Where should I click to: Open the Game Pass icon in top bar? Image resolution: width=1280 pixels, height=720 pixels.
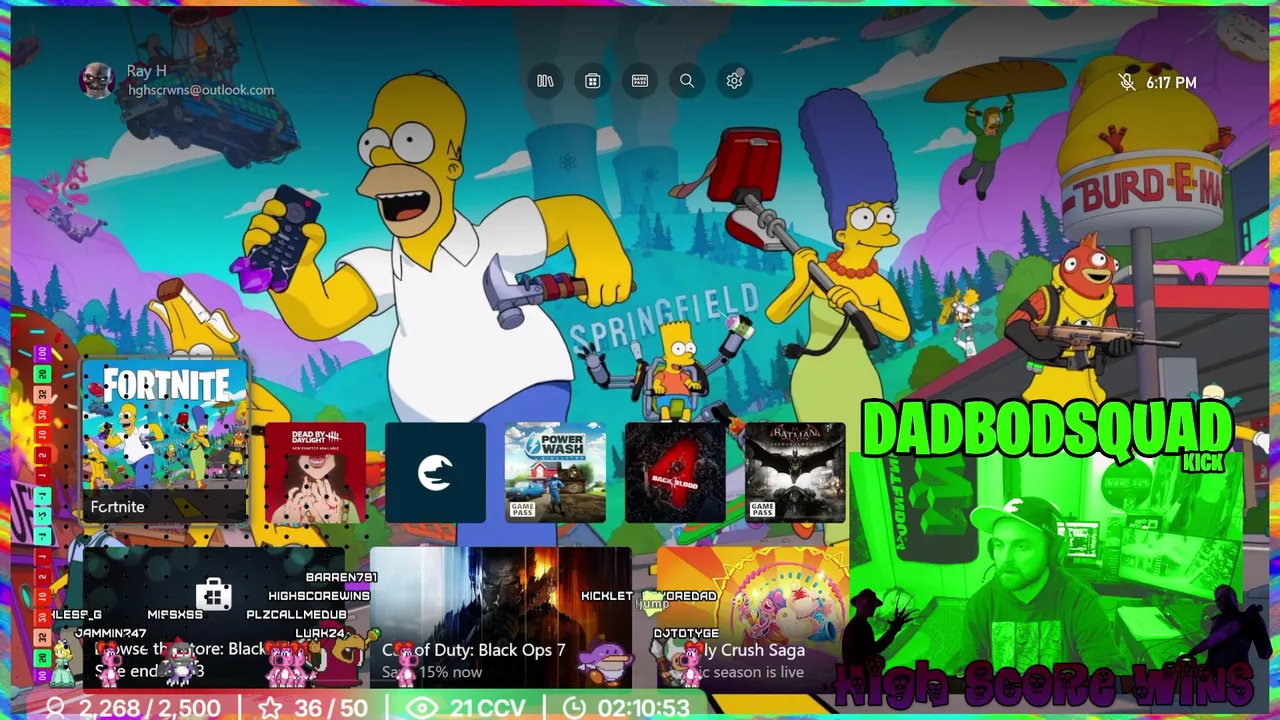tap(640, 81)
